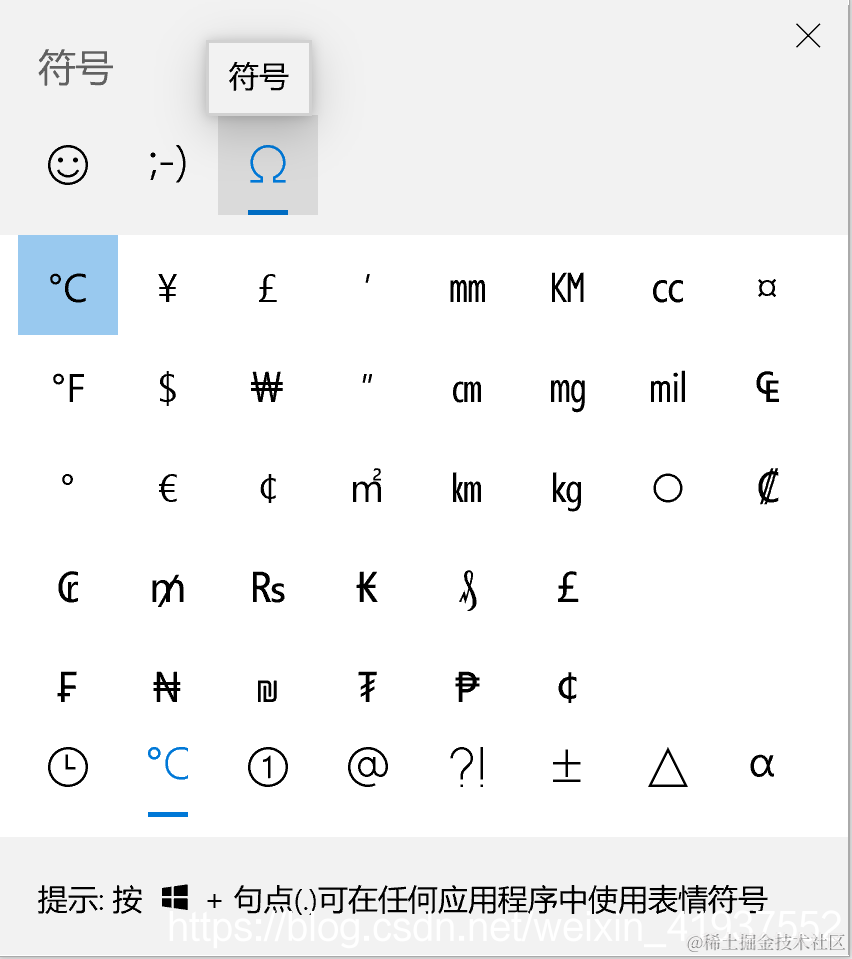Insert the kg unit symbol

pos(567,488)
